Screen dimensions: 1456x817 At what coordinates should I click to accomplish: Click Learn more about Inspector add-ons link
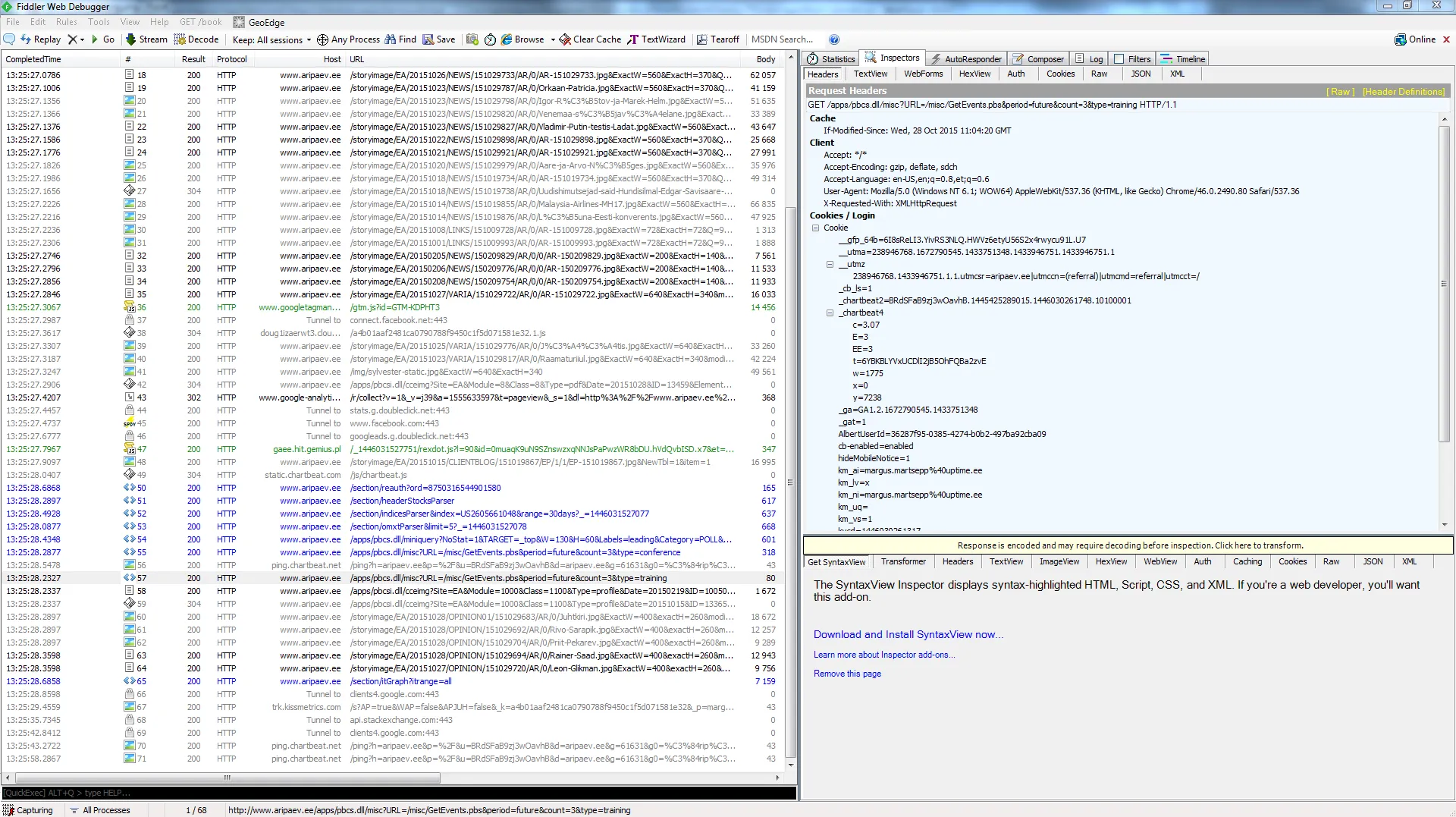point(884,655)
